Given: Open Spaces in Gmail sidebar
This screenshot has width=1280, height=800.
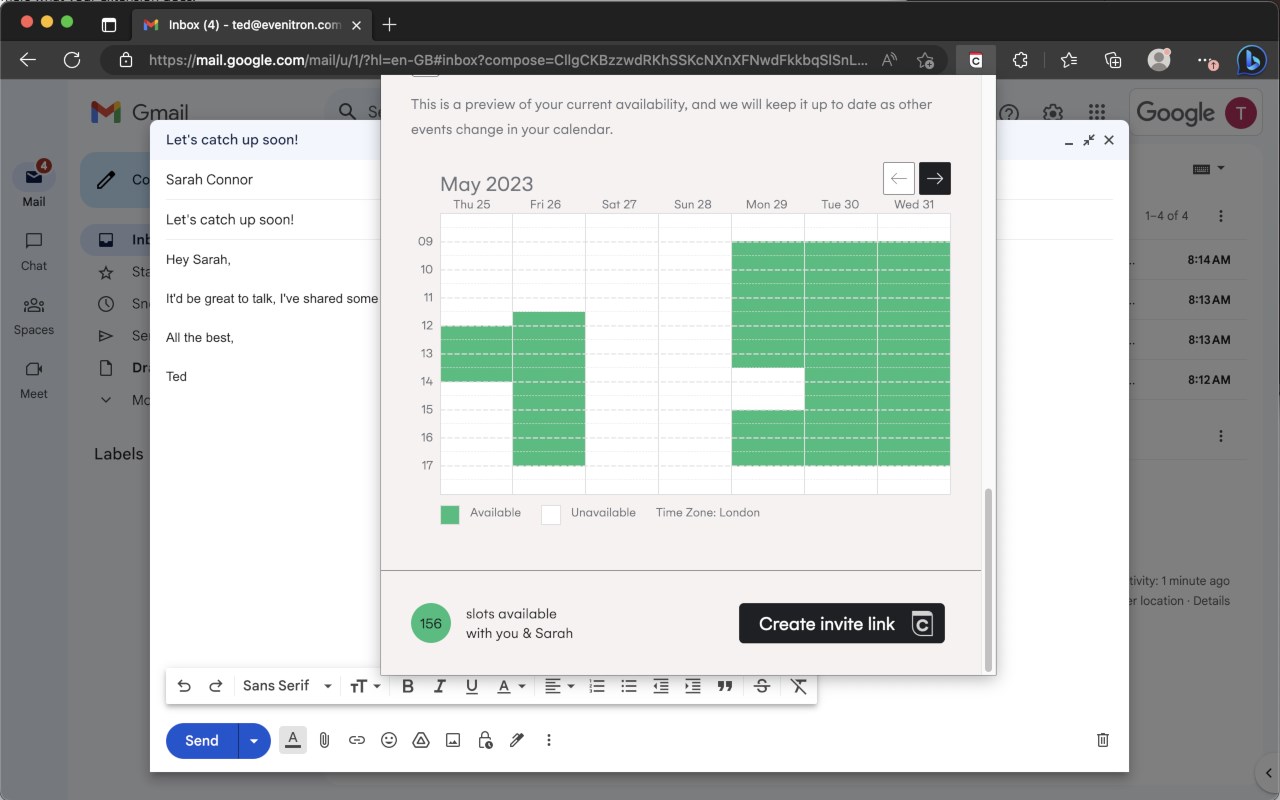Looking at the screenshot, I should 34,315.
